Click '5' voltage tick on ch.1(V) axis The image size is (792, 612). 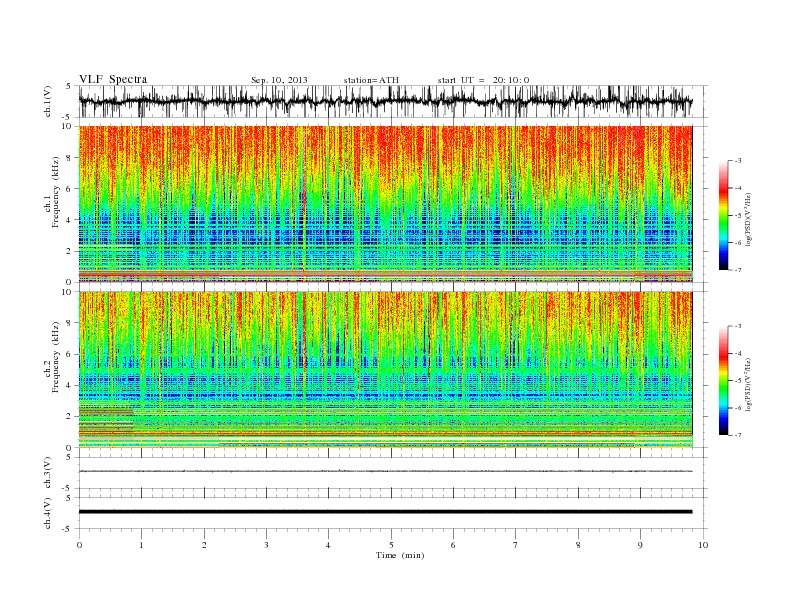68,86
